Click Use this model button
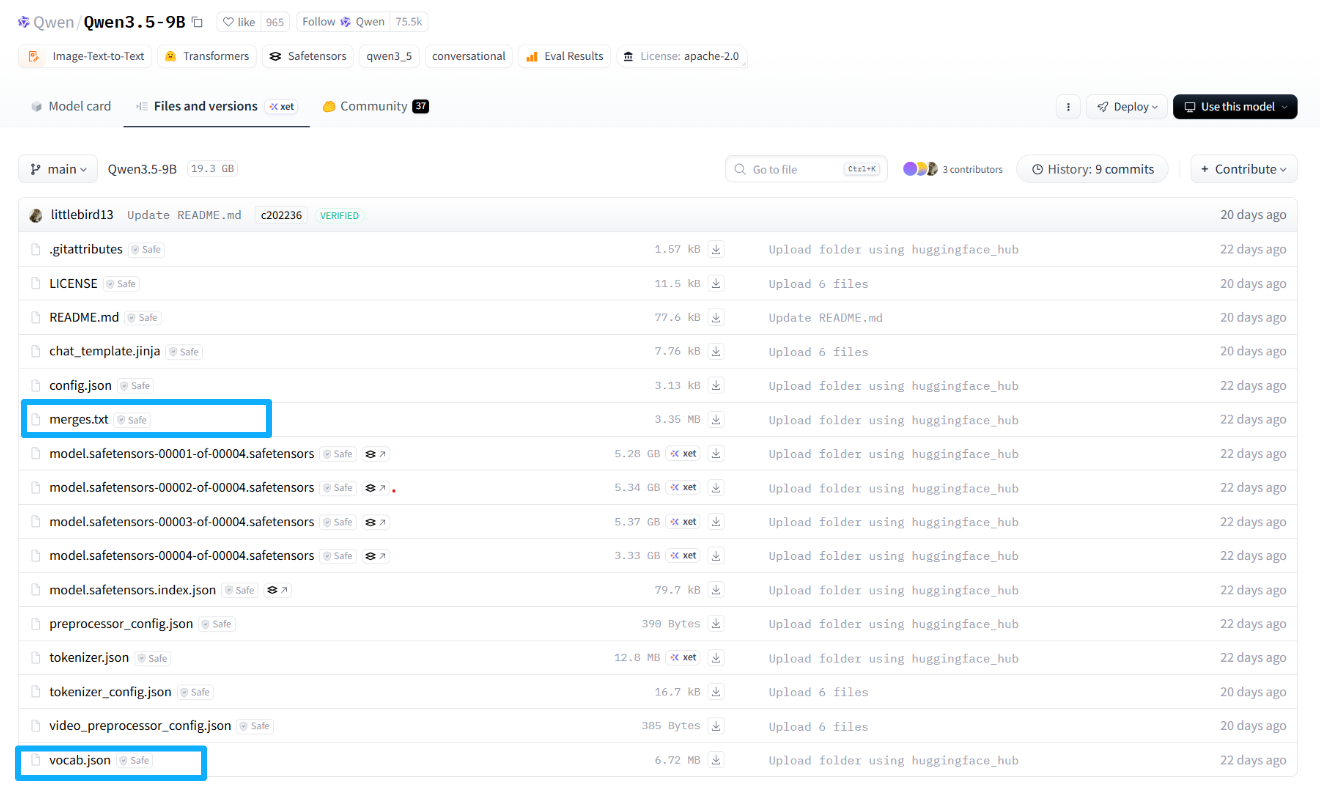 1235,107
